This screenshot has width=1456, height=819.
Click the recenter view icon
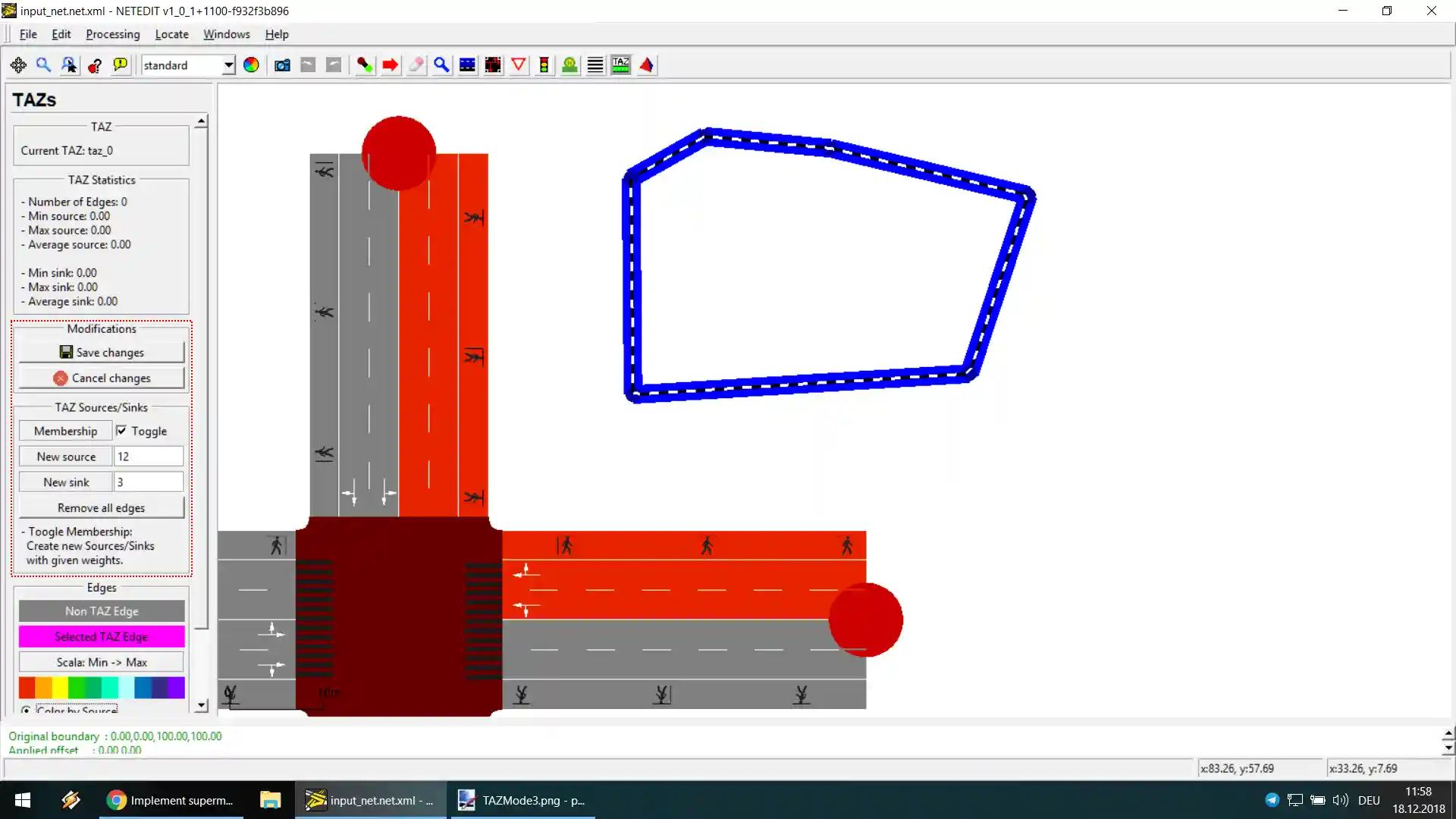click(18, 65)
